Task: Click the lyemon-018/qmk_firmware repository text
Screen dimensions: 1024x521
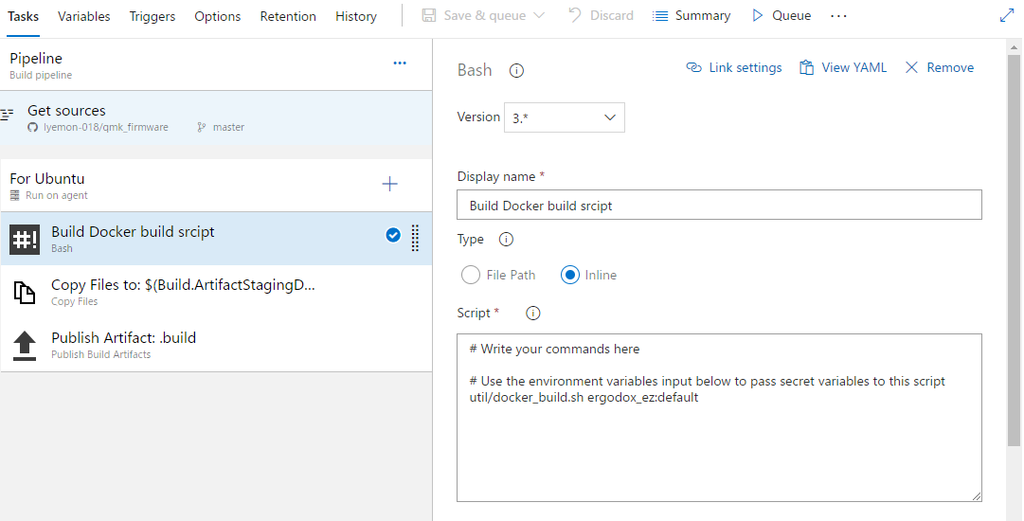Action: tap(106, 127)
